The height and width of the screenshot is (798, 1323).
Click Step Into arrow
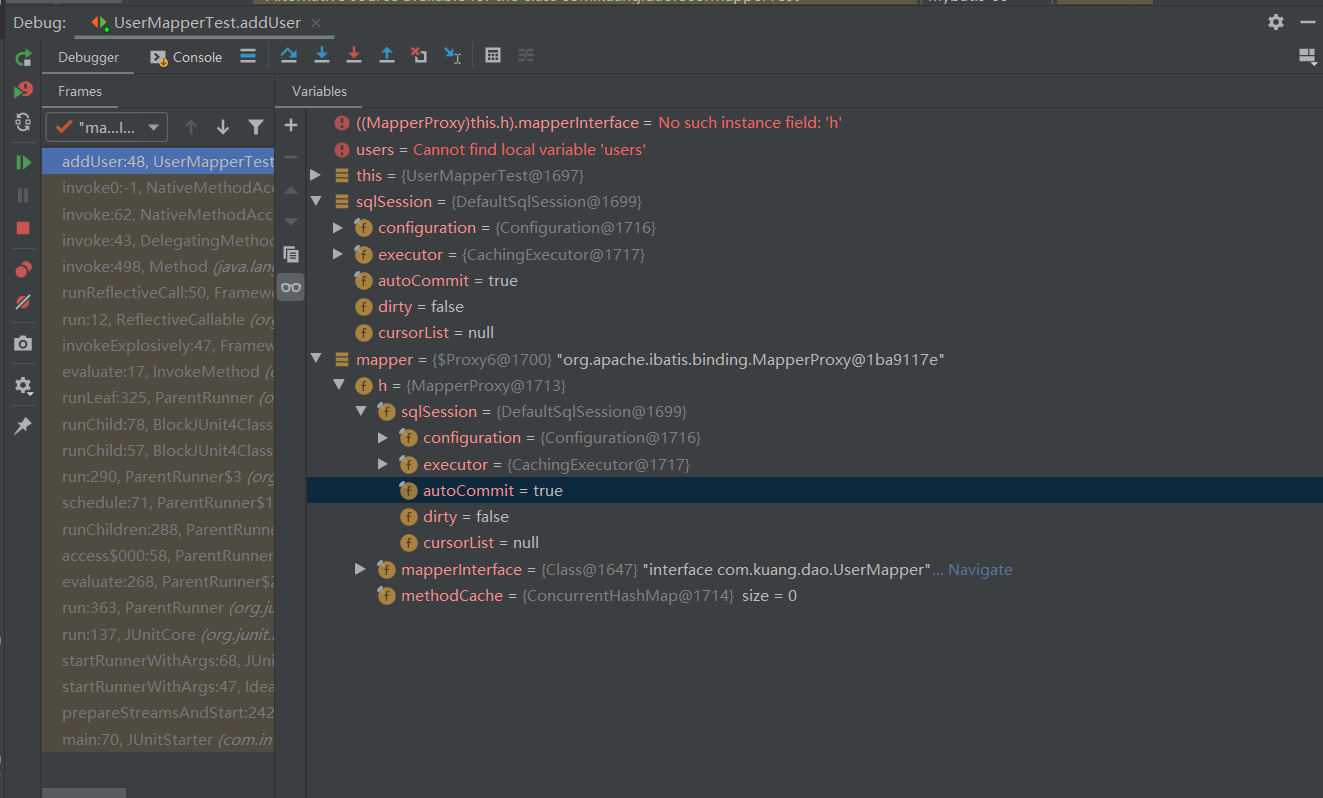pos(322,56)
